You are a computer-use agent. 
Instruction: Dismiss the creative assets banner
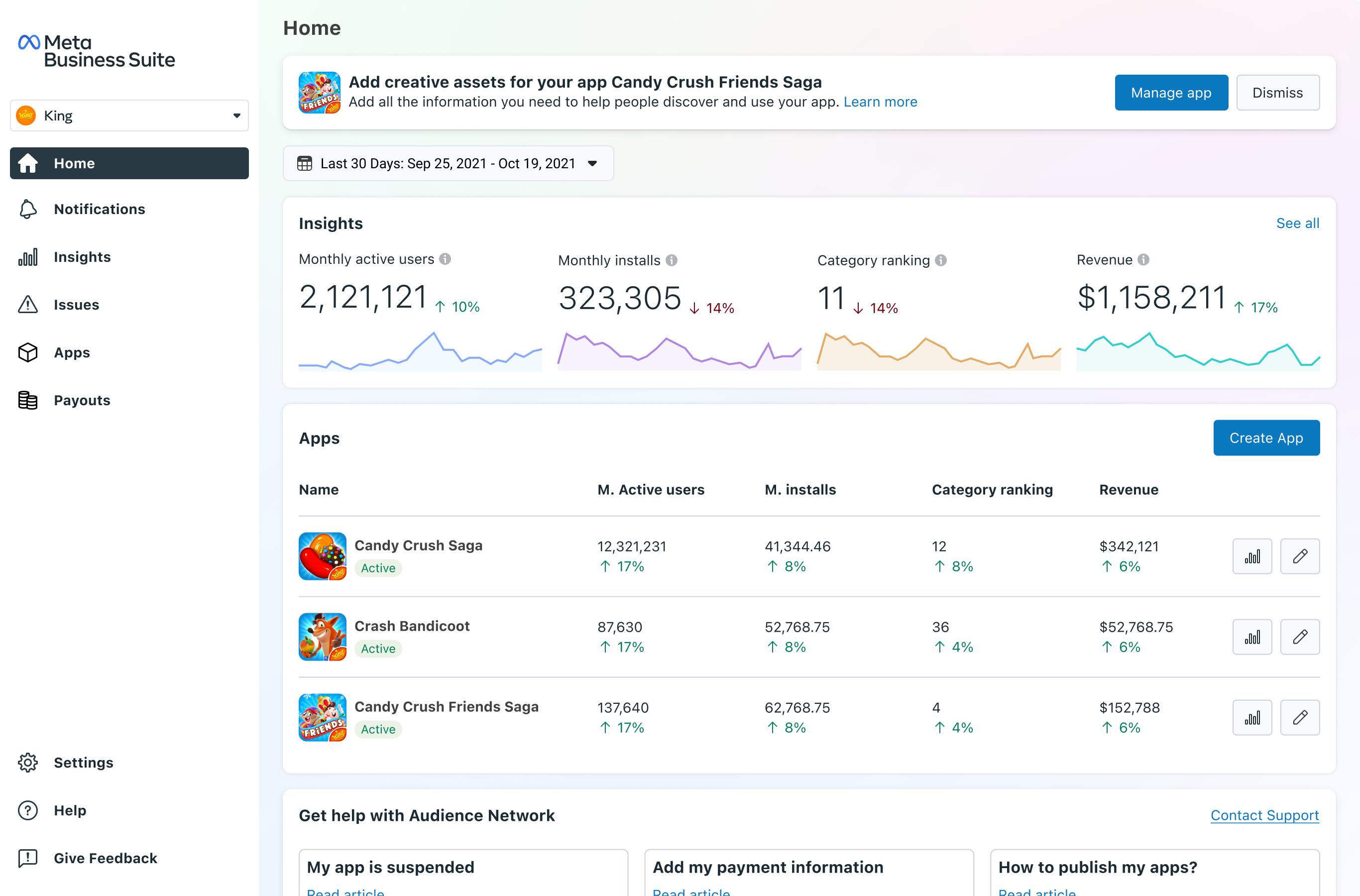coord(1278,93)
